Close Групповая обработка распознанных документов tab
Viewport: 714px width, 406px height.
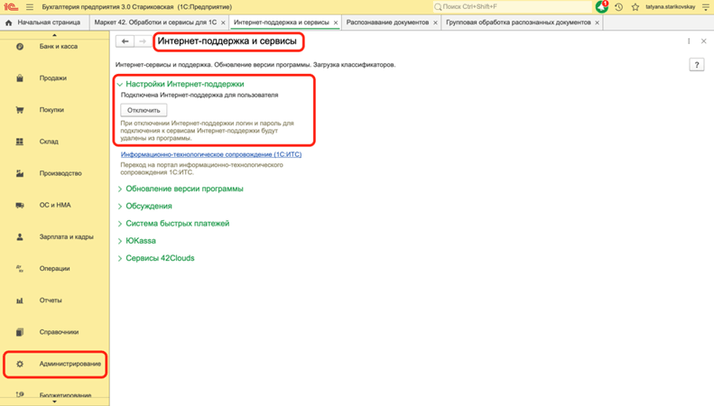597,23
